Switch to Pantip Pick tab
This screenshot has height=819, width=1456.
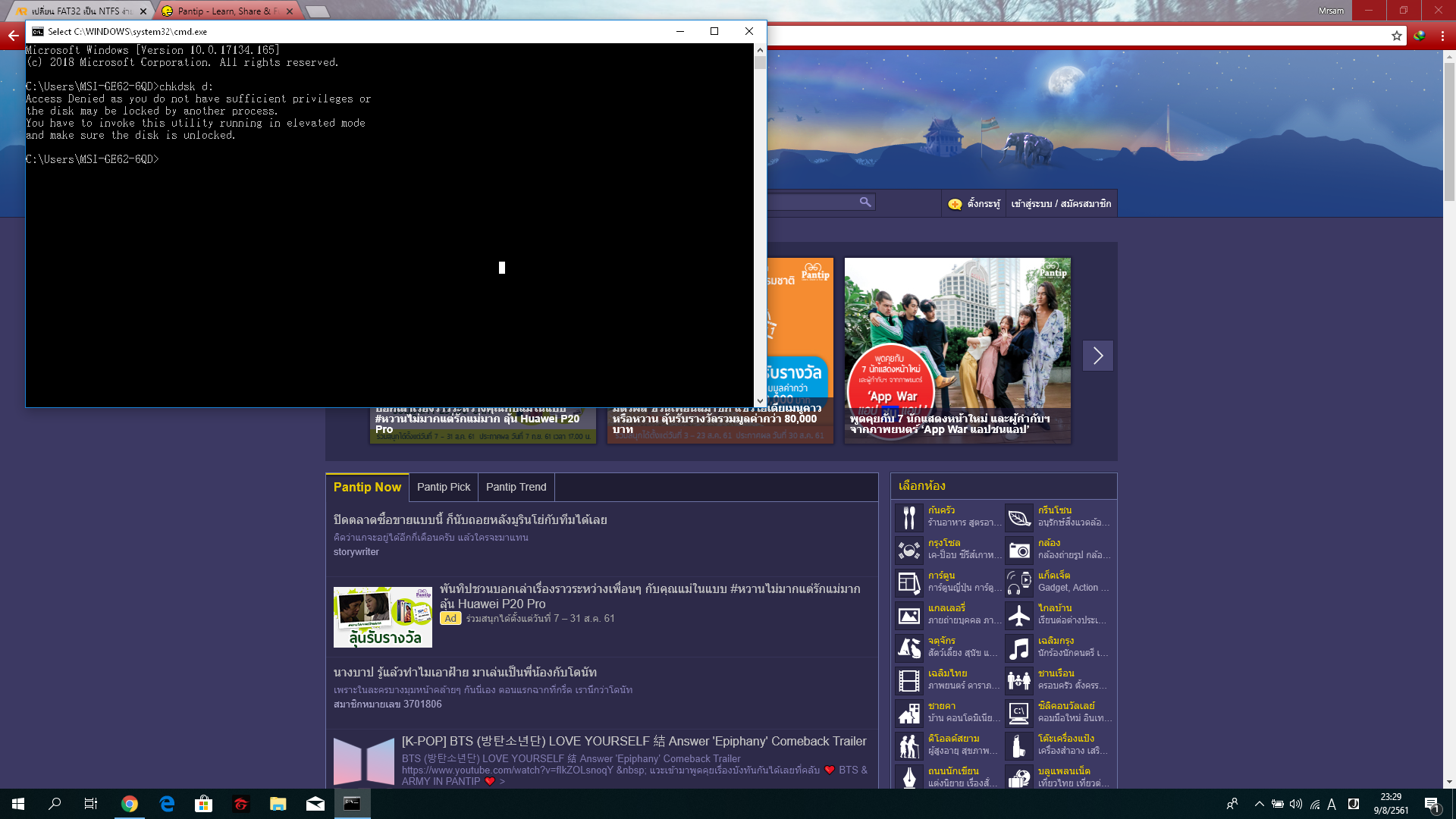[444, 487]
